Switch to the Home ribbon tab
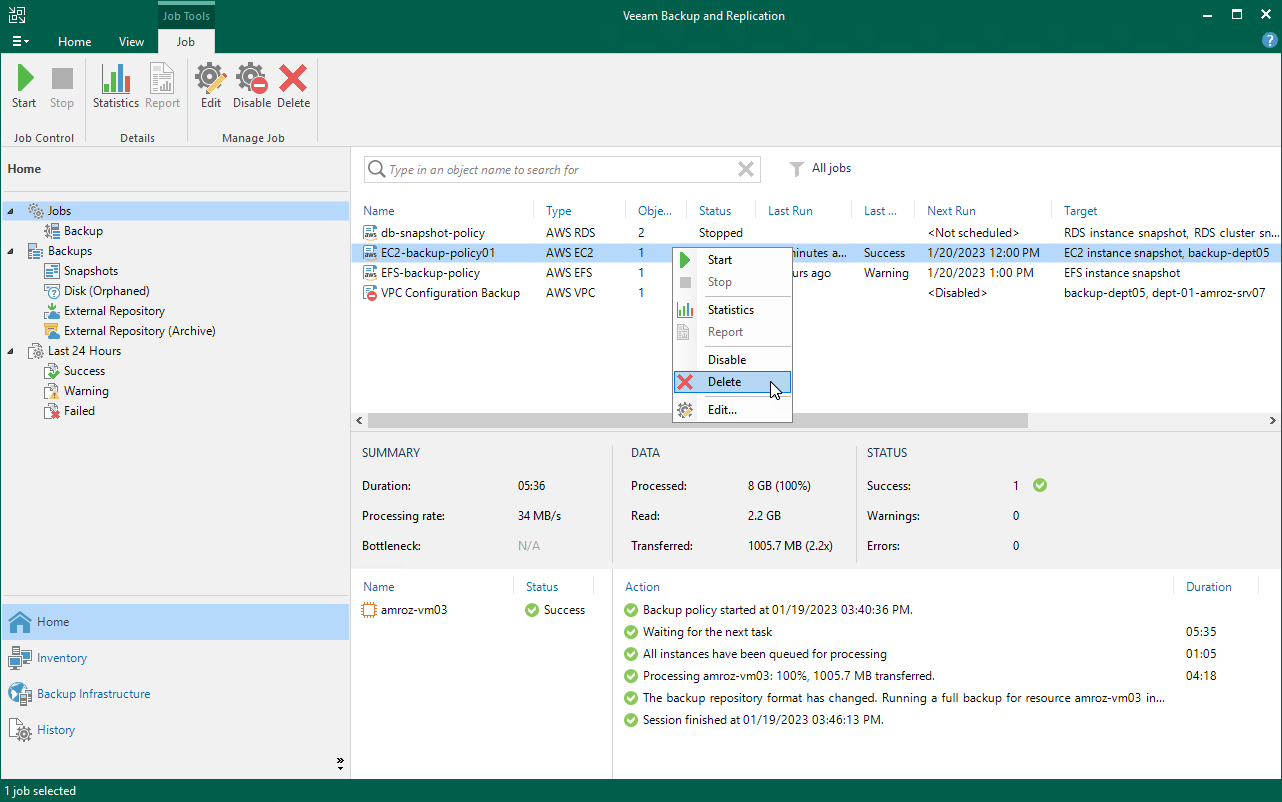 pyautogui.click(x=75, y=42)
